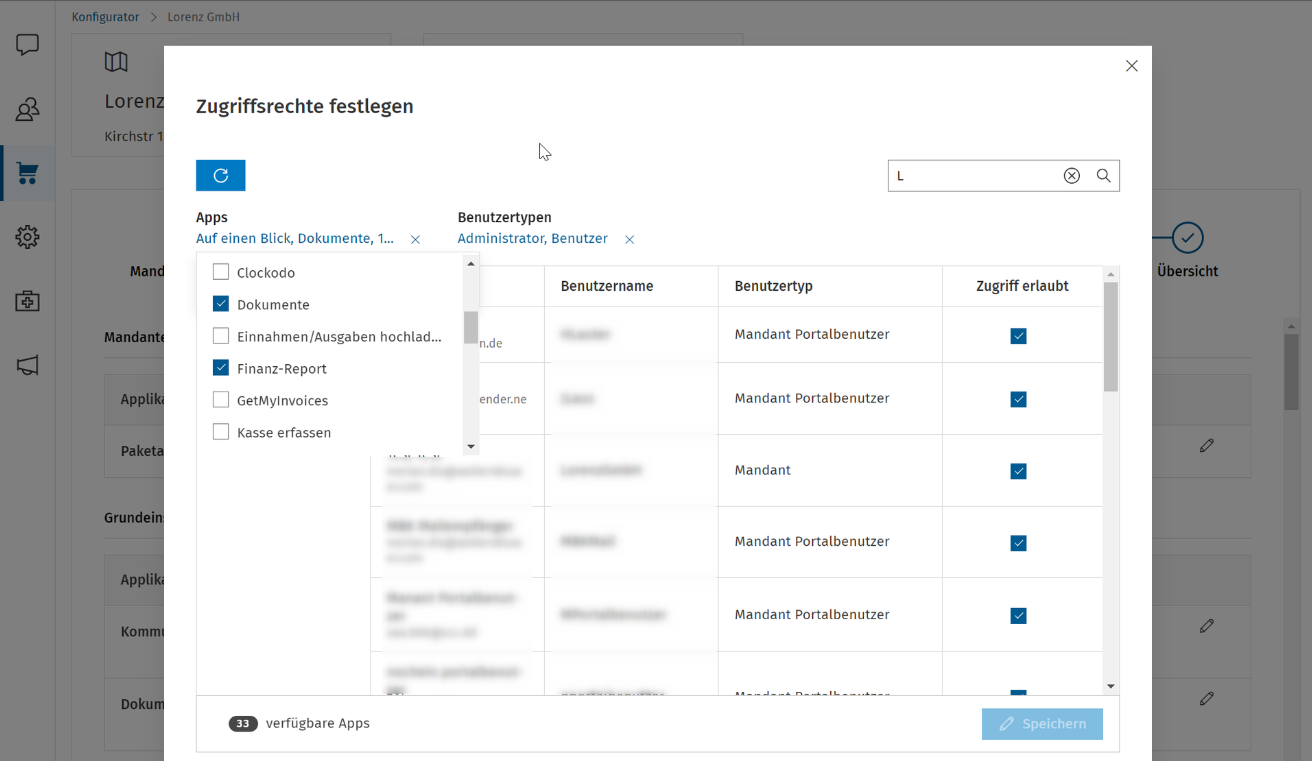This screenshot has height=761, width=1312.
Task: Remove the Benutzertypen filter selection
Action: (x=630, y=239)
